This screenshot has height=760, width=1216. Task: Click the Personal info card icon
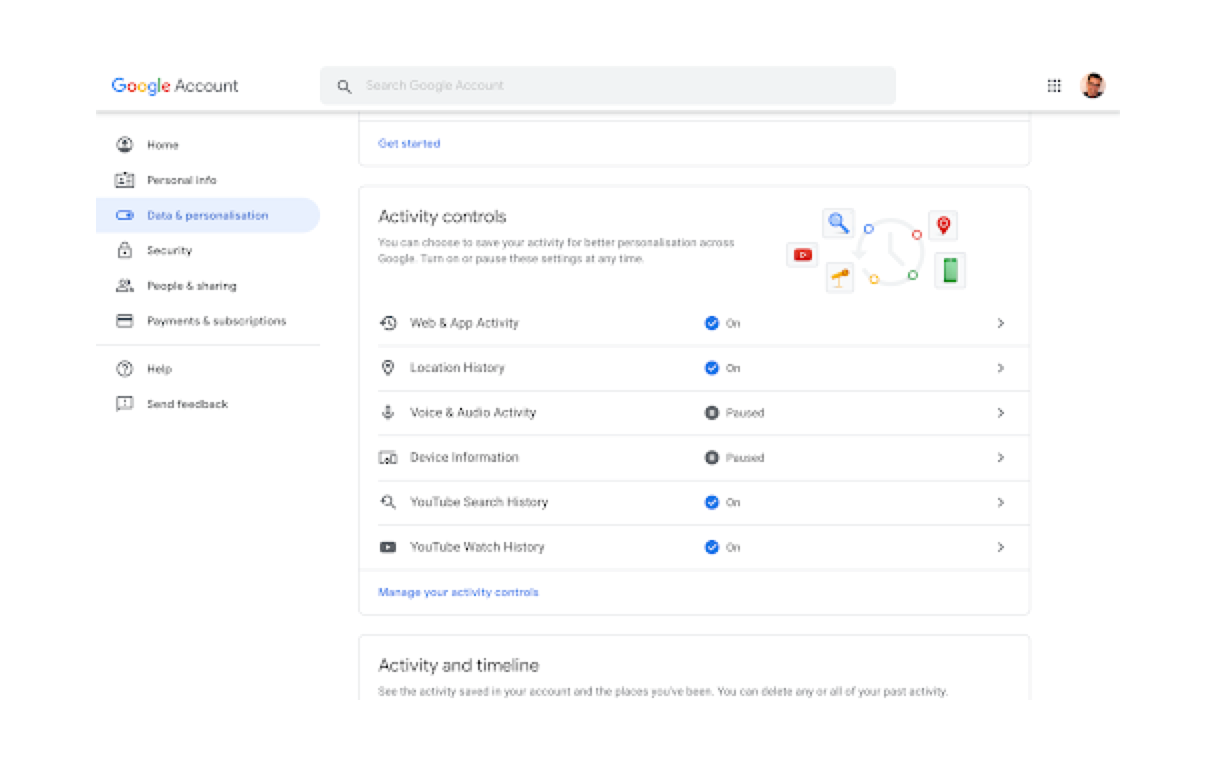(125, 180)
